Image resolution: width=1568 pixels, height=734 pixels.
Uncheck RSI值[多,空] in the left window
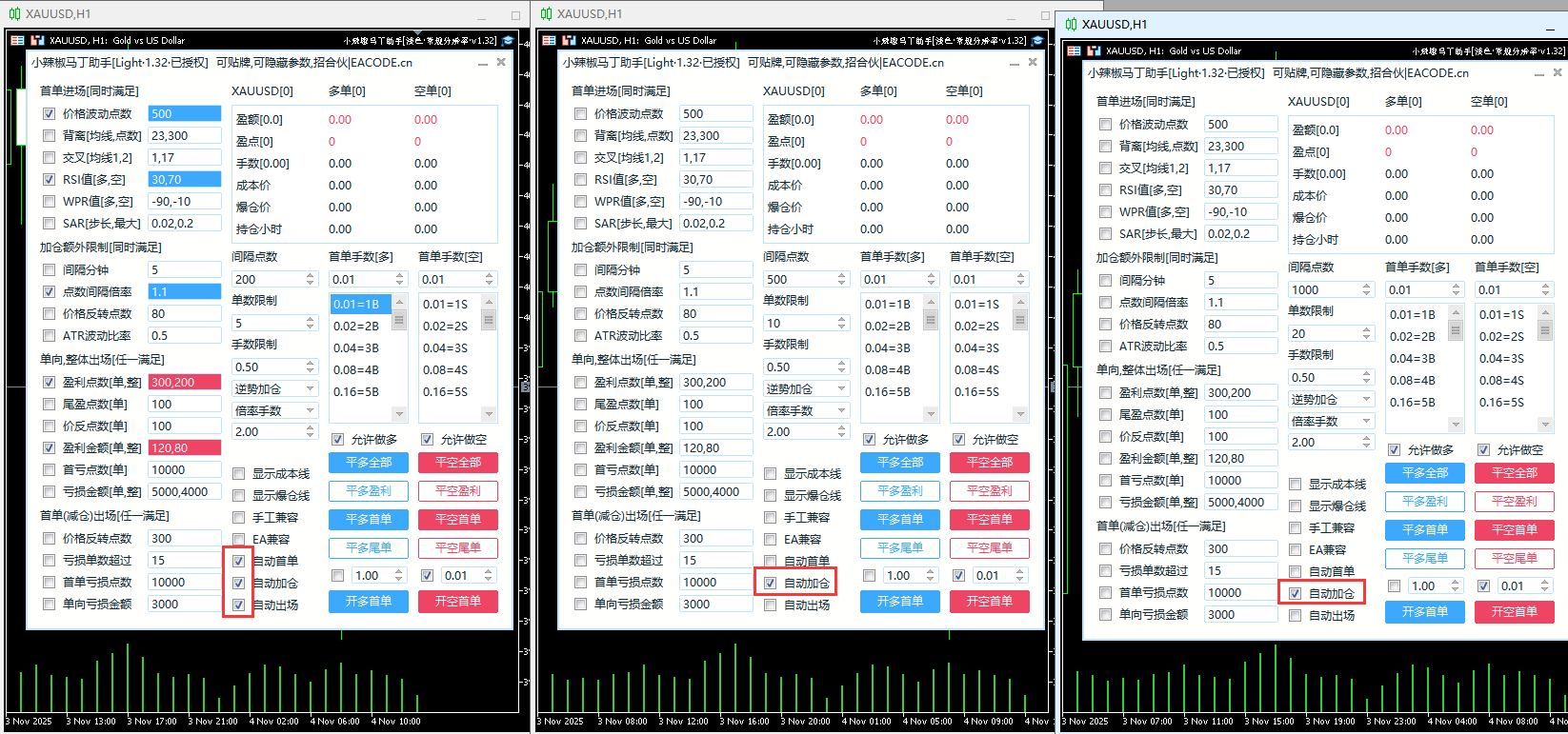click(x=49, y=180)
